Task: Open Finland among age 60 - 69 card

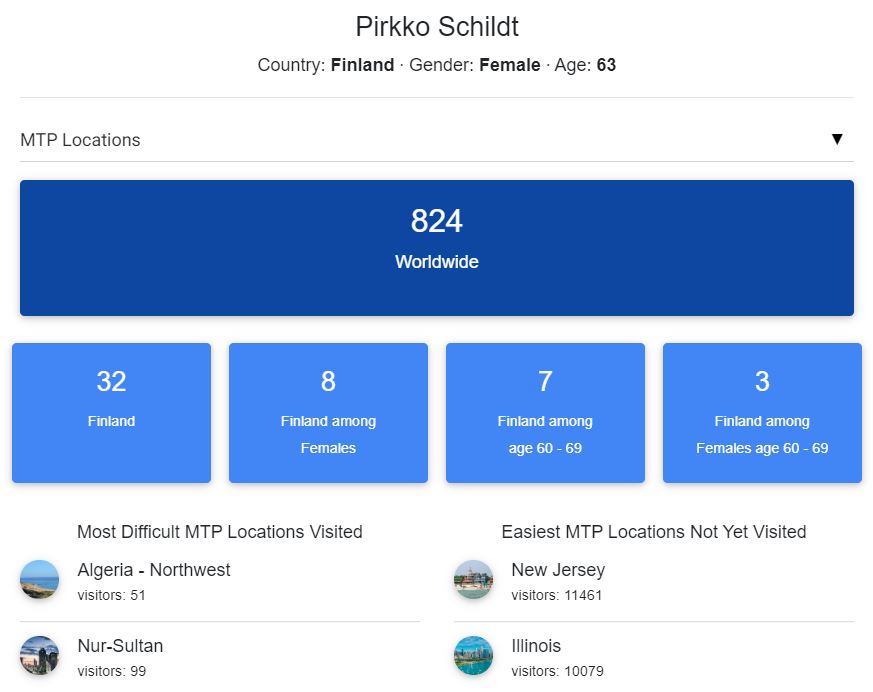Action: pyautogui.click(x=545, y=413)
